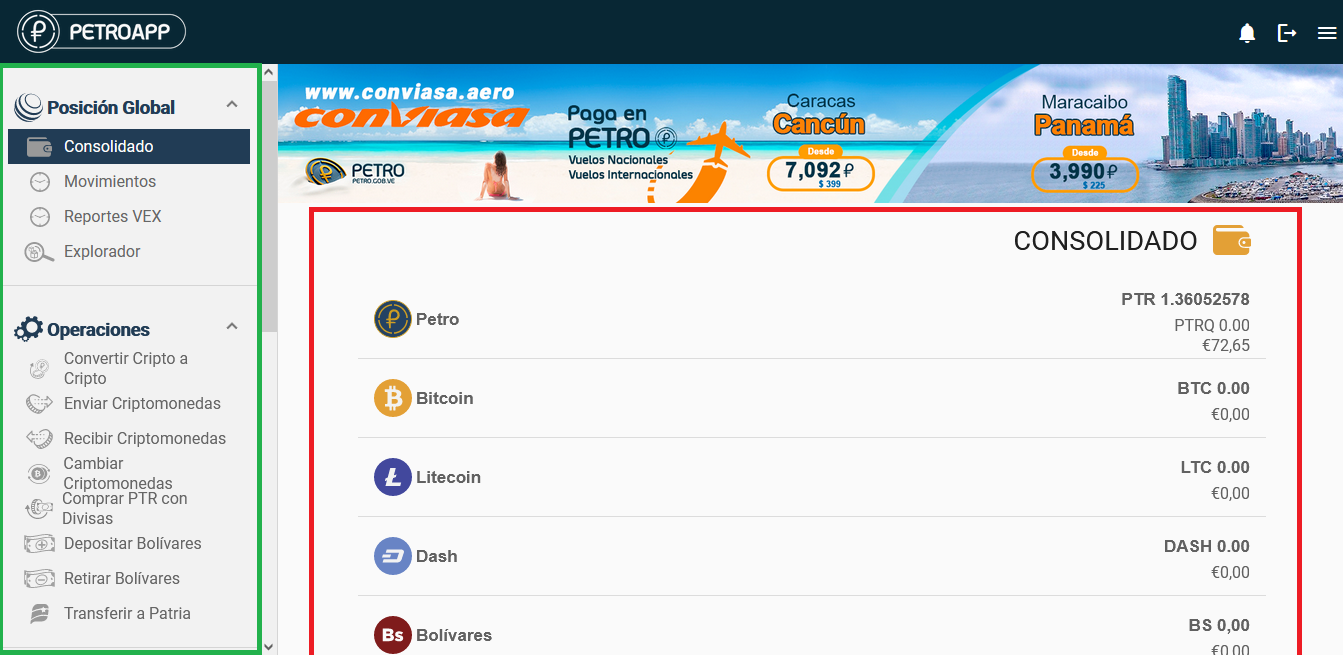Collapse the Operaciones section
1343x655 pixels.
point(232,326)
